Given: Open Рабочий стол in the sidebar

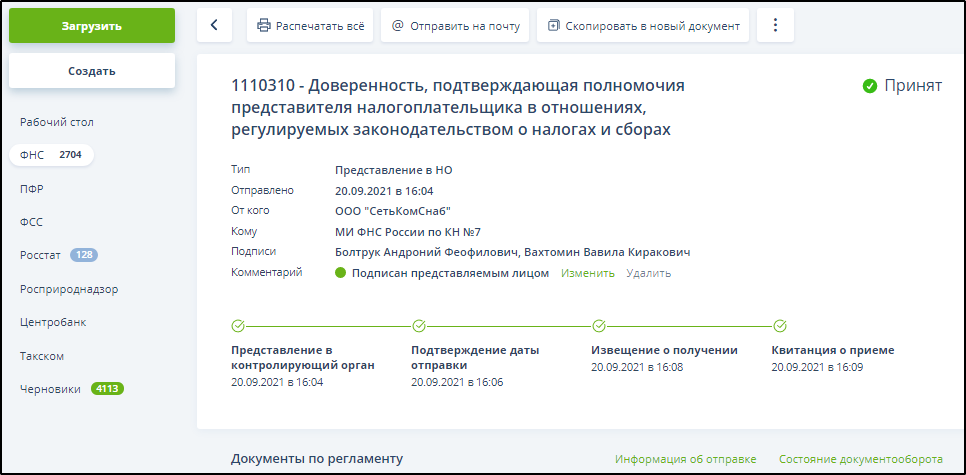Looking at the screenshot, I should 57,122.
